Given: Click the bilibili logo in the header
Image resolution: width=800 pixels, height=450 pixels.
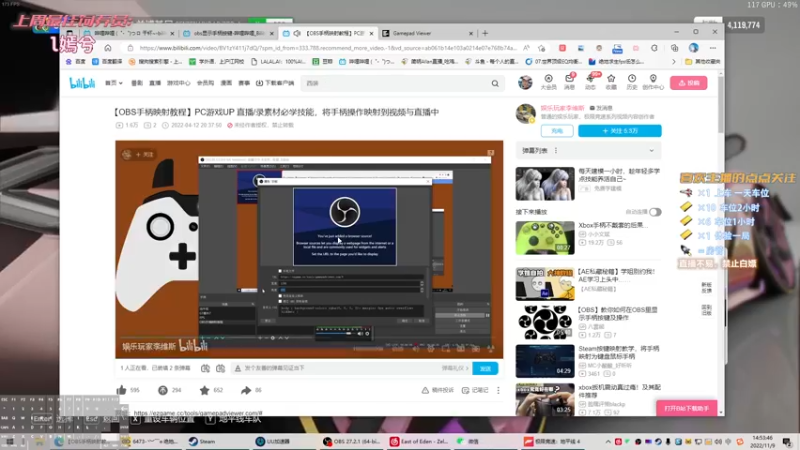Looking at the screenshot, I should 82,83.
